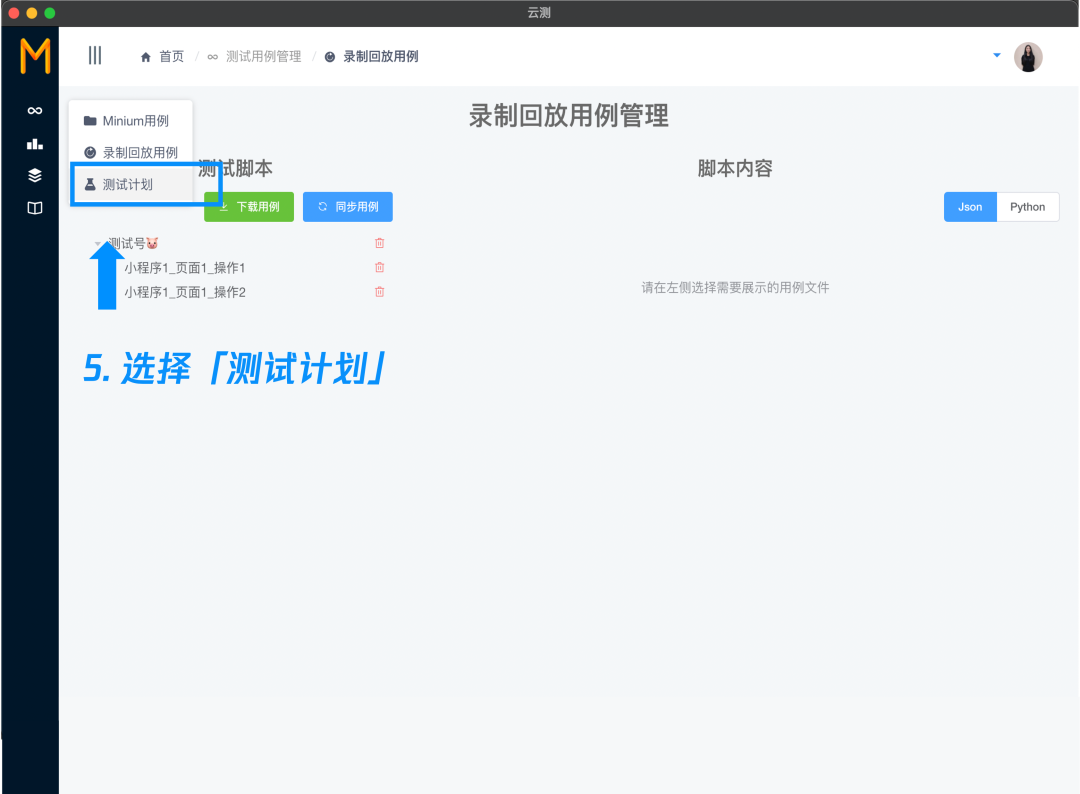Image resolution: width=1080 pixels, height=794 pixels.
Task: Select Minium用例 menu item
Action: point(131,121)
